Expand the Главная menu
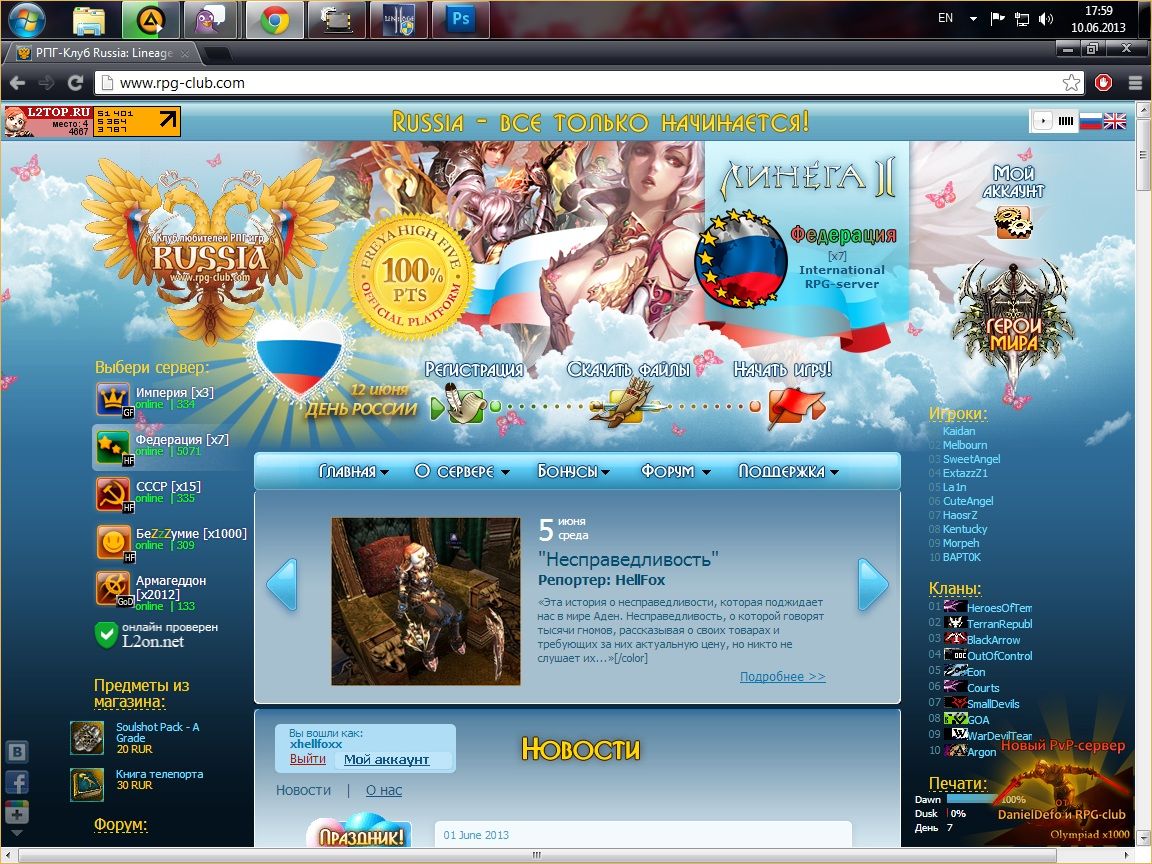Viewport: 1152px width, 864px height. coord(353,471)
